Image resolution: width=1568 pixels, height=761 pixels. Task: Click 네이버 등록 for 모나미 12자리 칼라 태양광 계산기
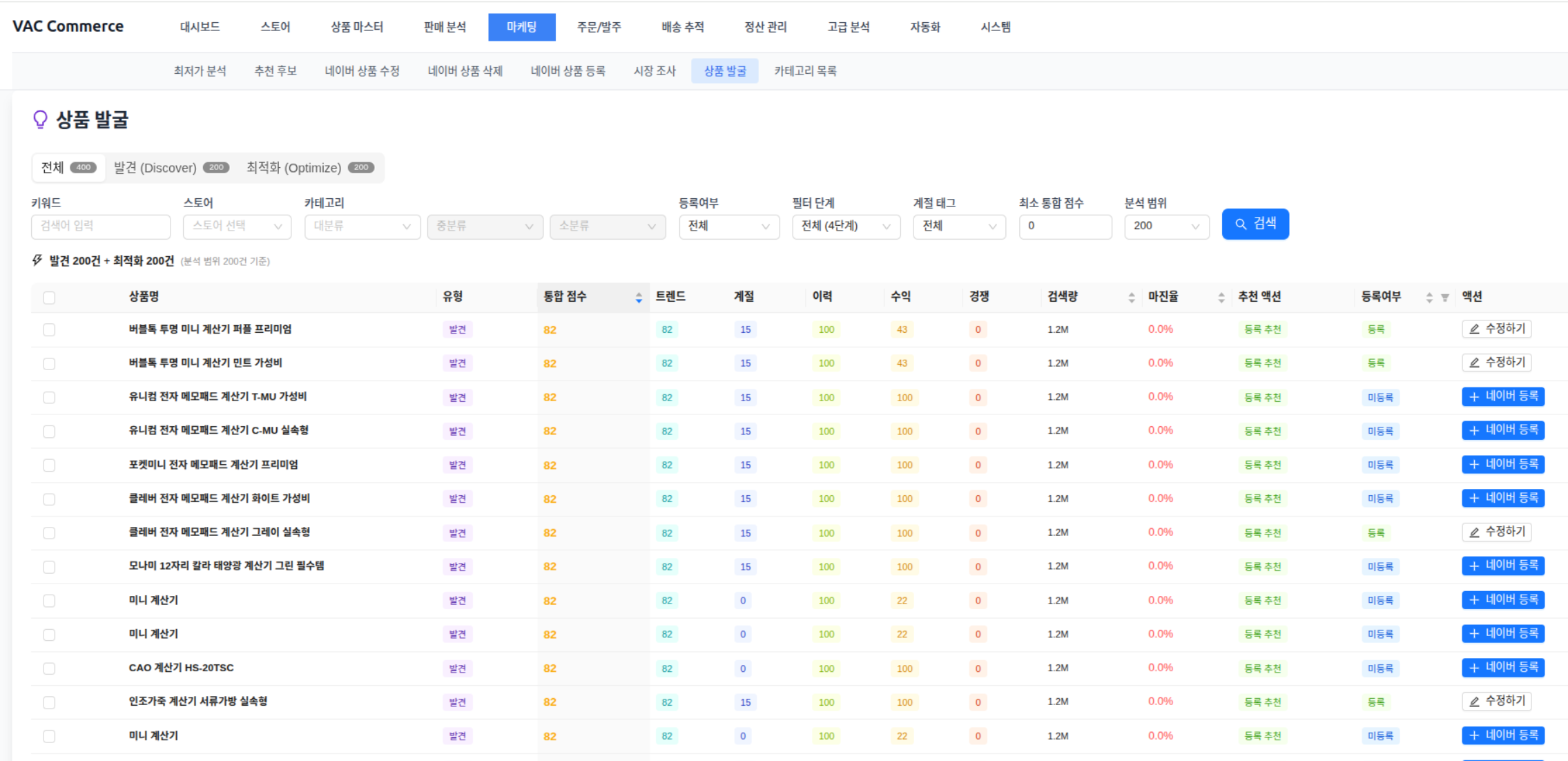(1503, 566)
